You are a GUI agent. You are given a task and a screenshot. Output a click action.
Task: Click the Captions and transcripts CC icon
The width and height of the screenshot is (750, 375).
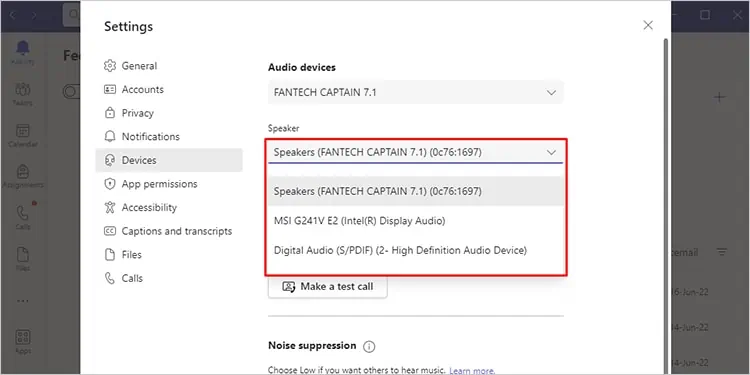coord(110,231)
